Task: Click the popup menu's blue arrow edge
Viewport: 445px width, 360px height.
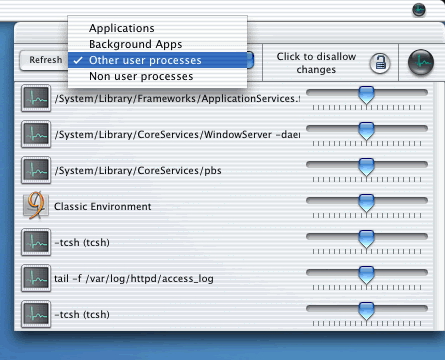Action: pos(250,60)
